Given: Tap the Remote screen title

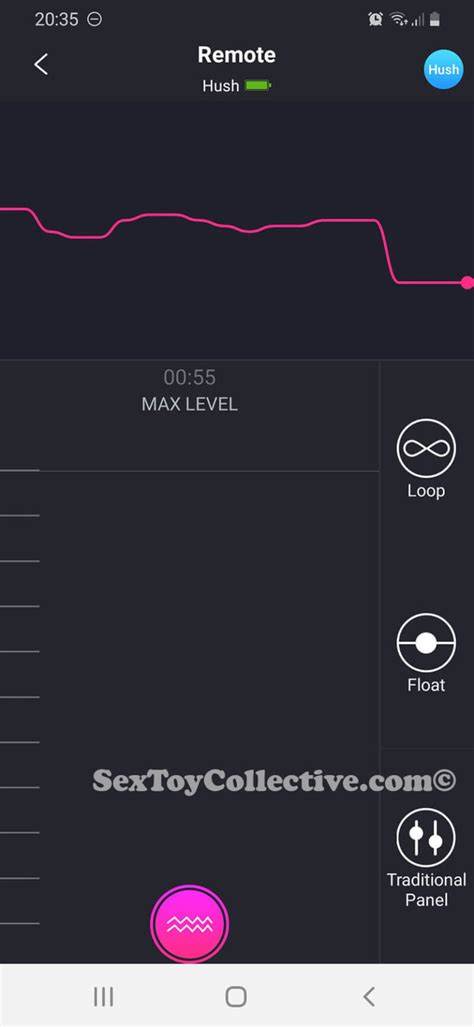Looking at the screenshot, I should click(x=236, y=54).
